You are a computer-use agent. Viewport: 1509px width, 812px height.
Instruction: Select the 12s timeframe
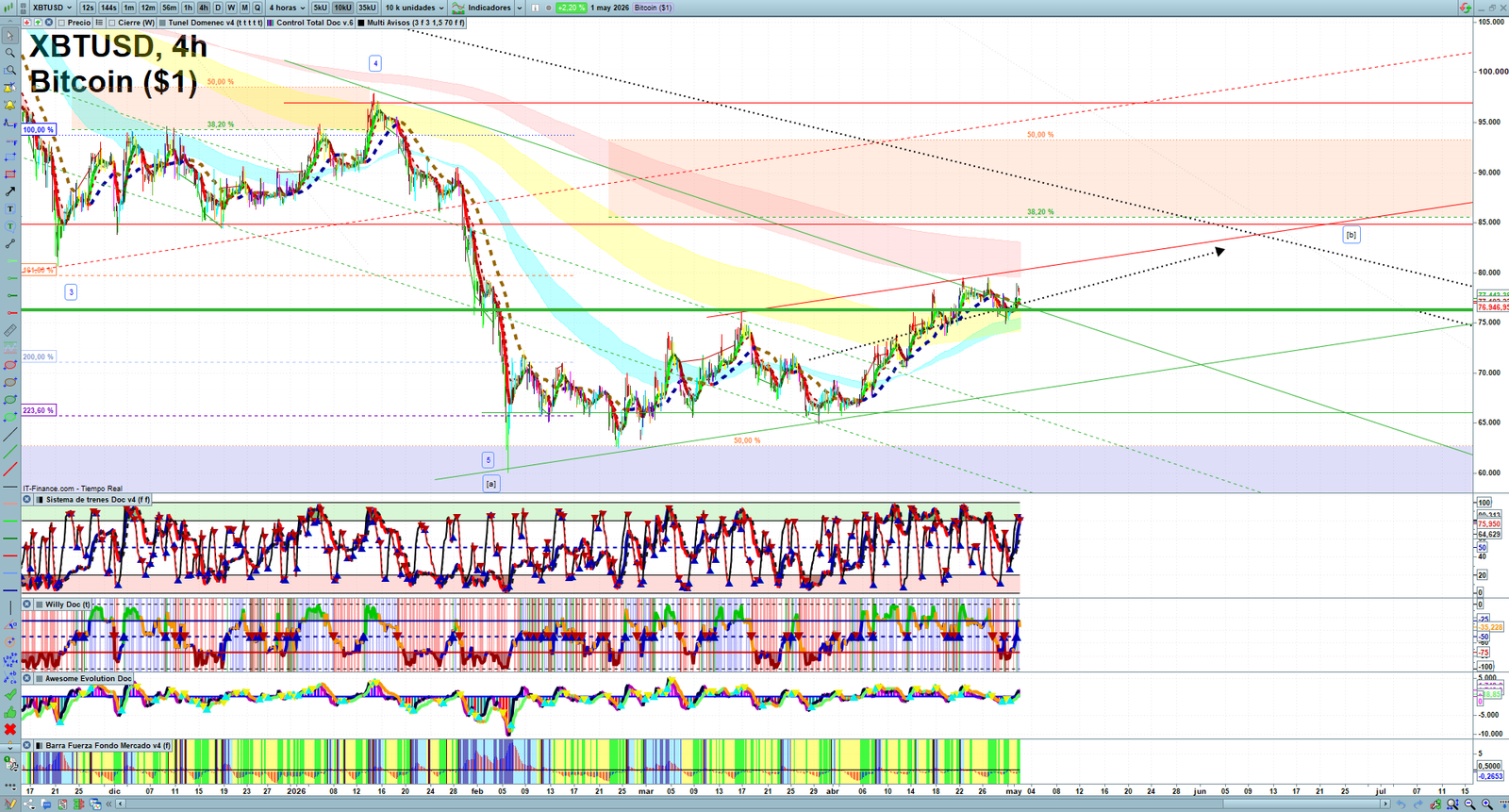[88, 8]
